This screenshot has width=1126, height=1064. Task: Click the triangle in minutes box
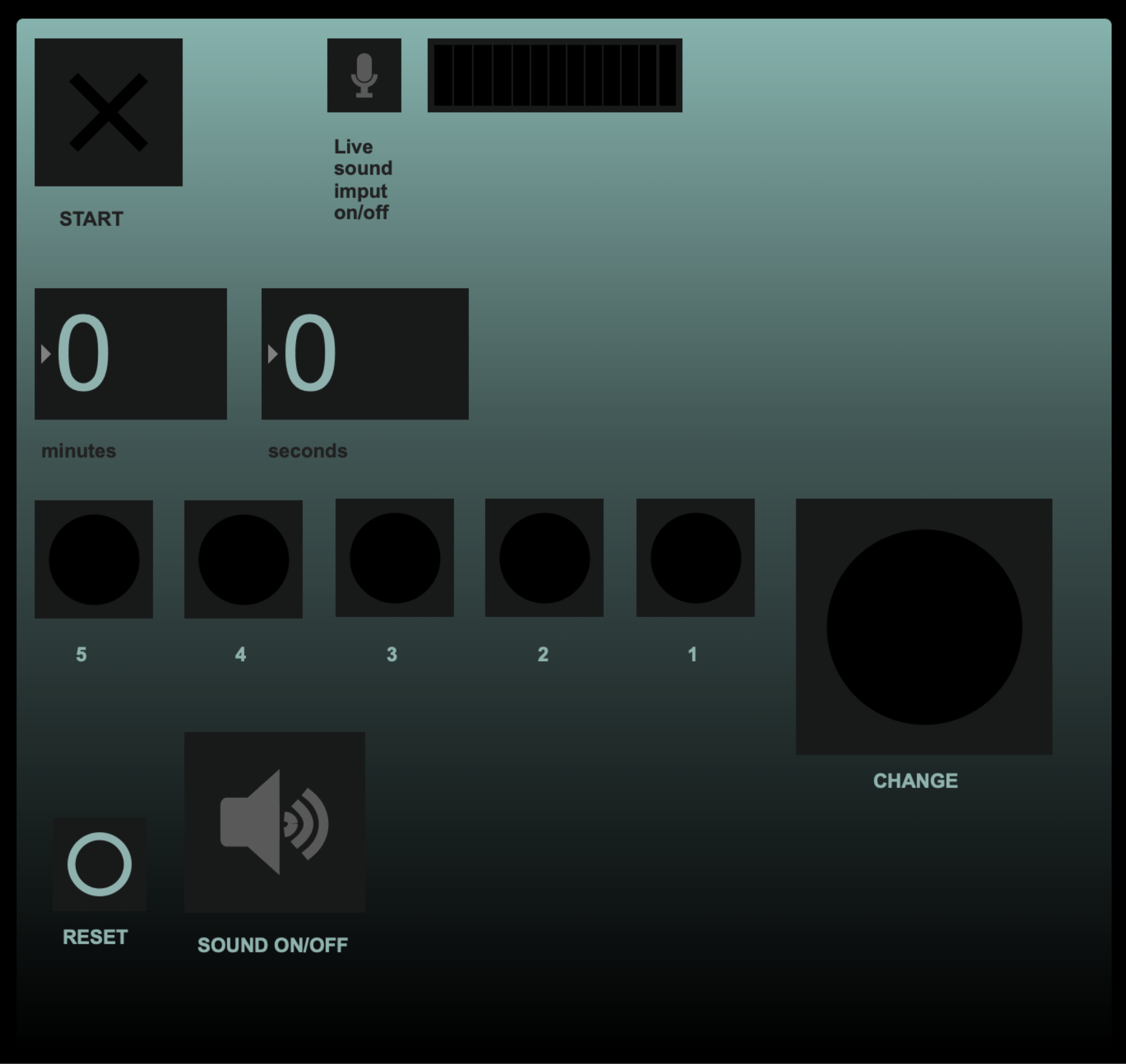46,354
